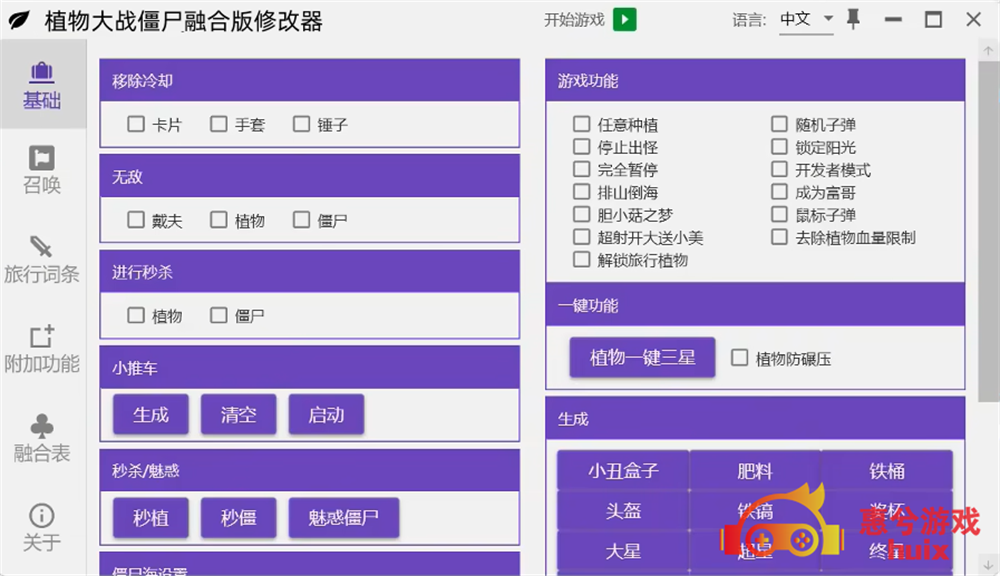Open the 融合表 club sidebar section
This screenshot has width=1000, height=576.
(x=42, y=439)
